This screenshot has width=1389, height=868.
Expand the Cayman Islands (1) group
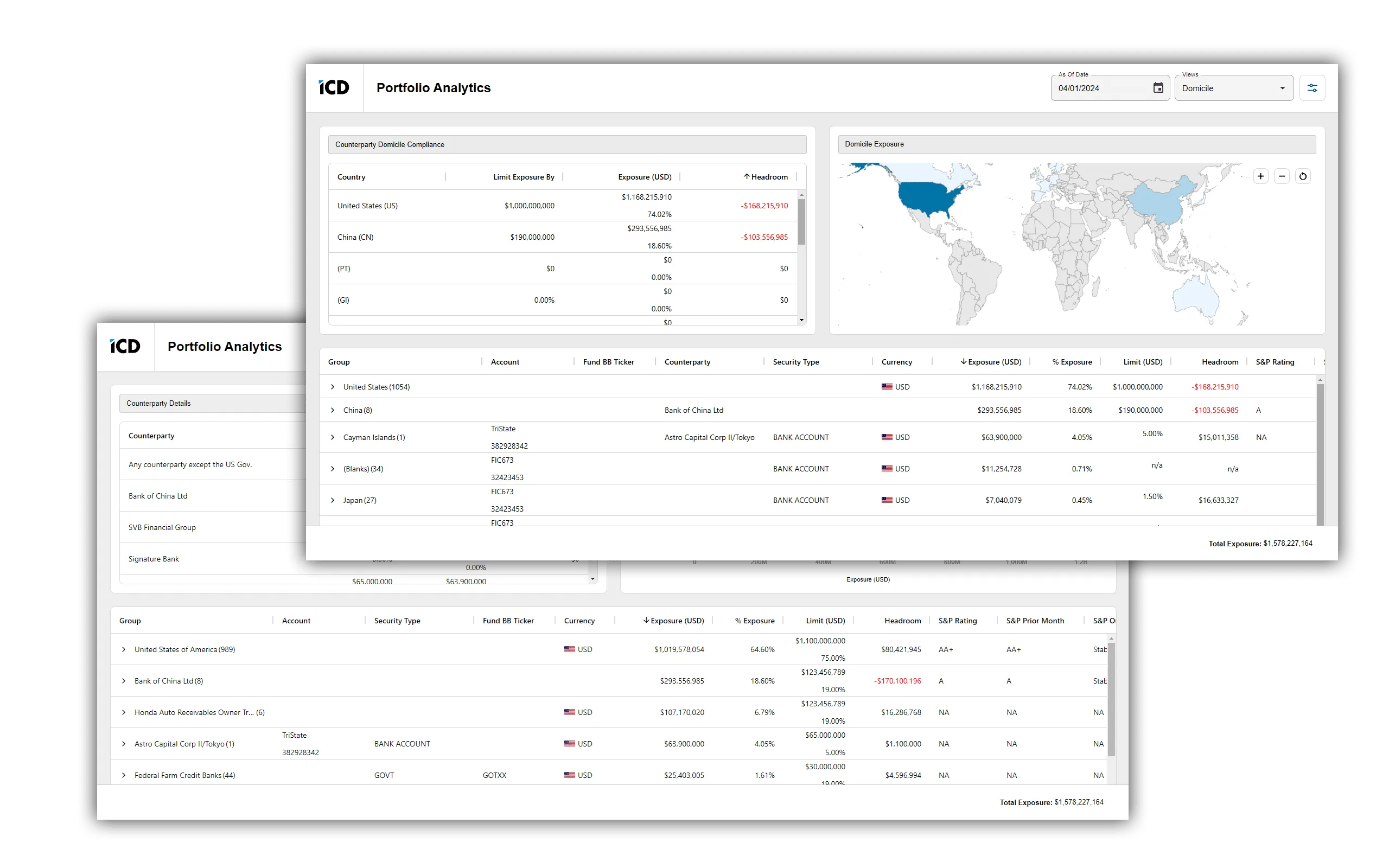[x=332, y=437]
